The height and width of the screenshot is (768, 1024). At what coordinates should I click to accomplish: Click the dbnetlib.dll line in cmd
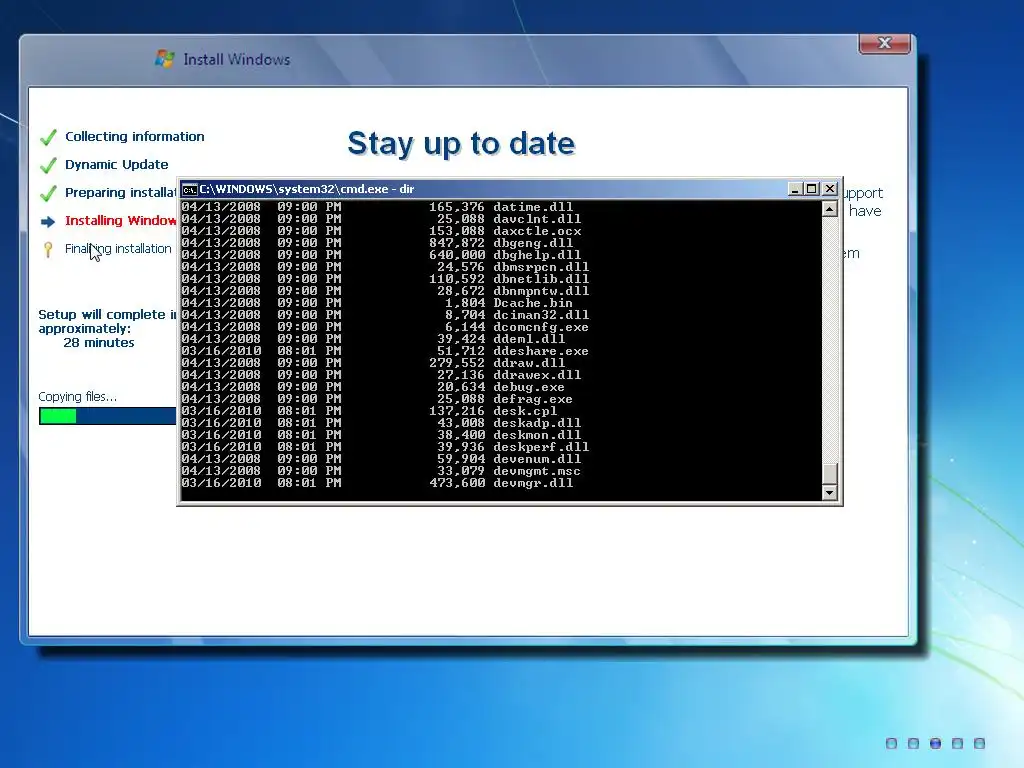click(x=385, y=279)
